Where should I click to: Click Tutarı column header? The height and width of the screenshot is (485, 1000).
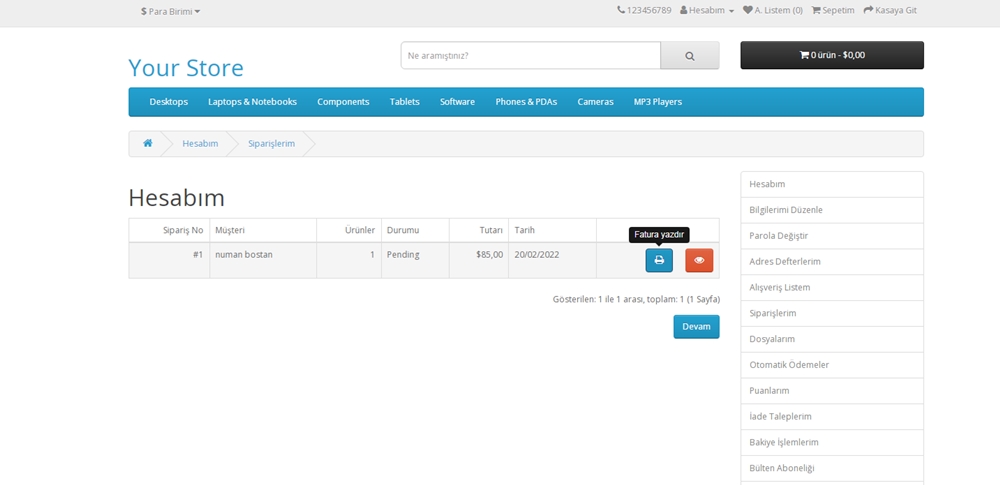pos(478,230)
